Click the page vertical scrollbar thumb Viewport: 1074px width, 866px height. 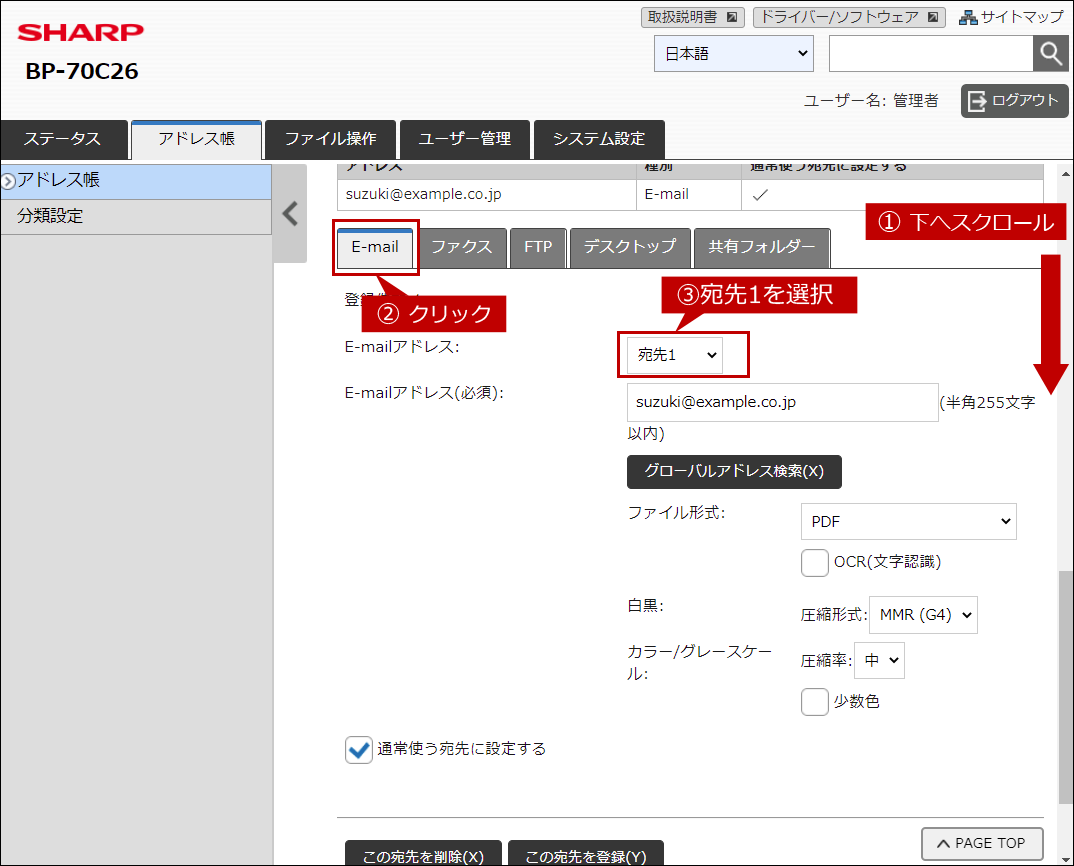1065,686
